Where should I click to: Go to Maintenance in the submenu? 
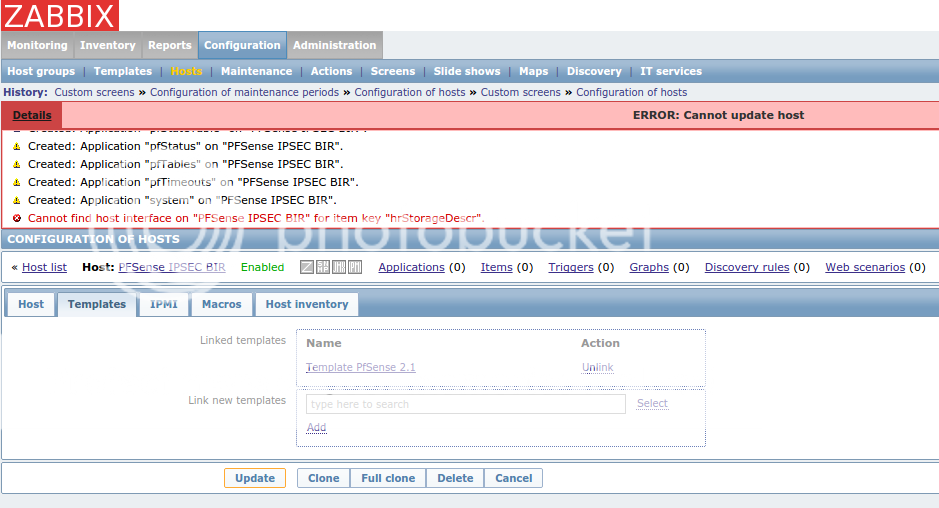[256, 71]
